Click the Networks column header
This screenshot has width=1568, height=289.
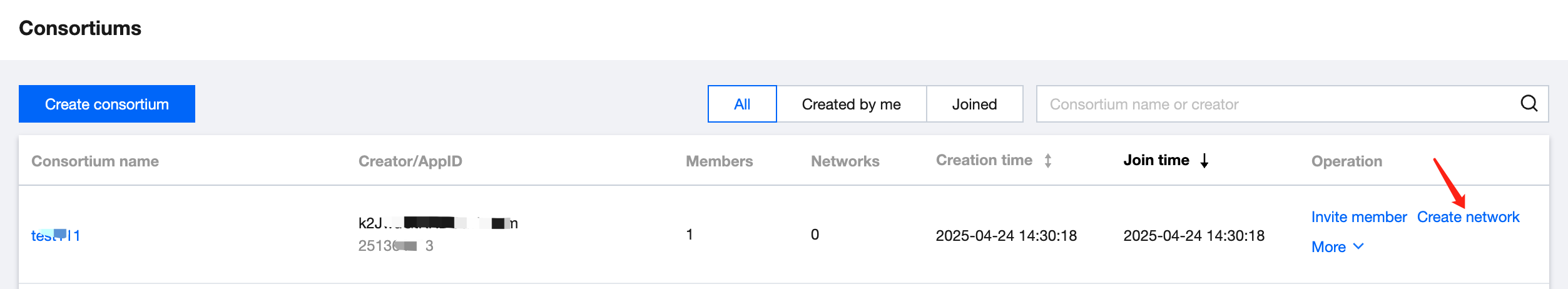(845, 161)
